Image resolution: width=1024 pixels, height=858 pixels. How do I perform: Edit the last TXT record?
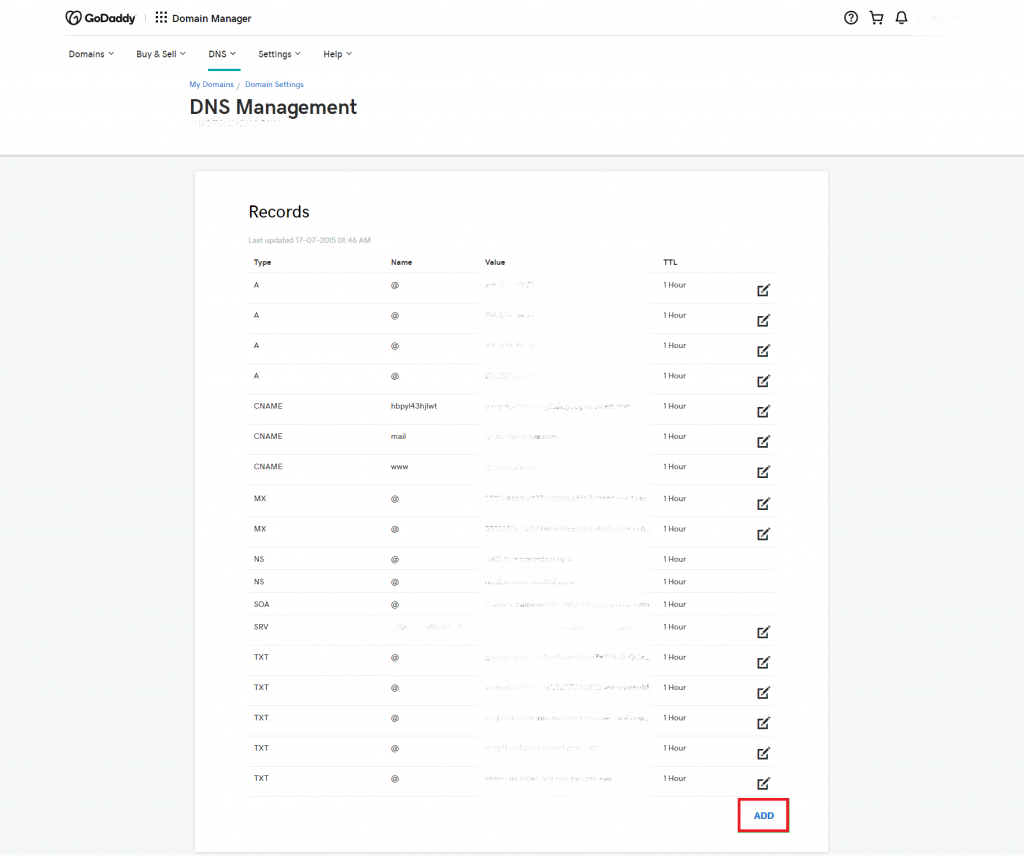click(x=763, y=783)
